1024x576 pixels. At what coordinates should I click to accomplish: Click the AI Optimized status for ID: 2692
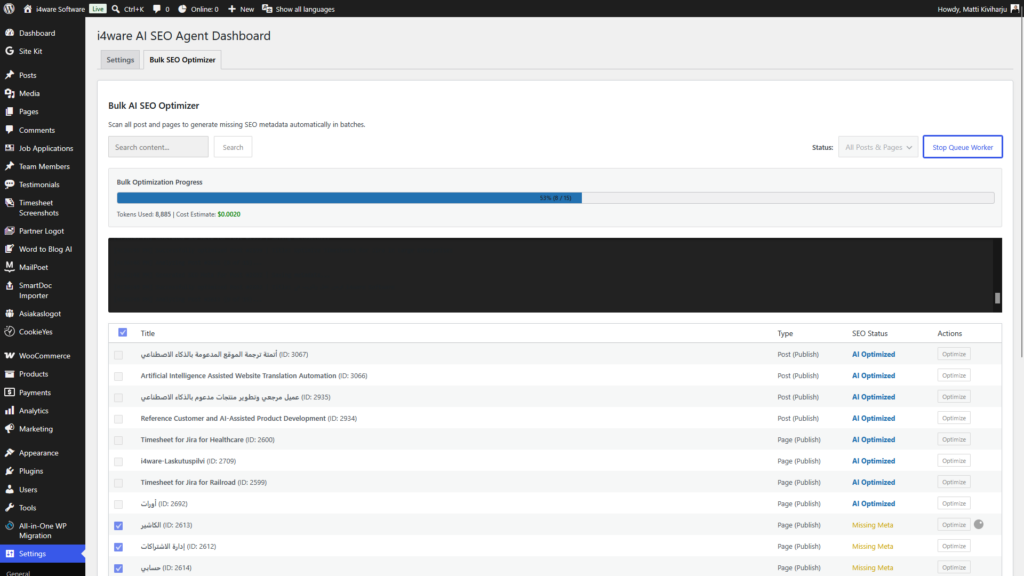click(x=873, y=504)
